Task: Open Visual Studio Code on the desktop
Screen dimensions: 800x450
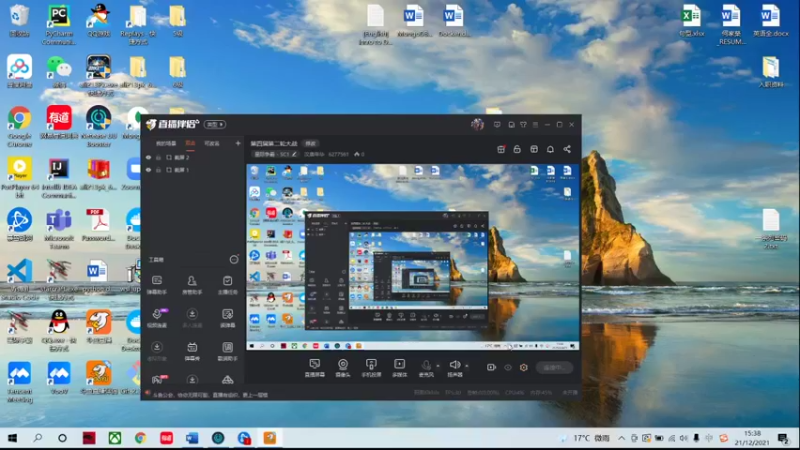Action: [x=19, y=280]
